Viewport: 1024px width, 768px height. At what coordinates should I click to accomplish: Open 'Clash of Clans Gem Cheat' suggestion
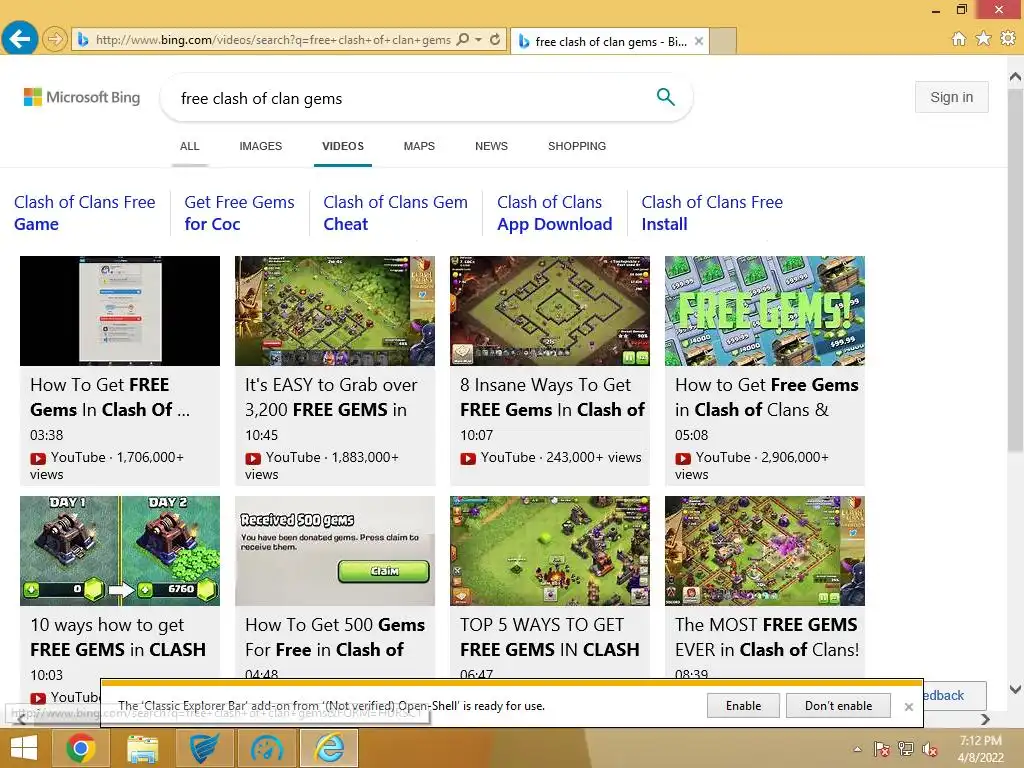click(x=395, y=213)
